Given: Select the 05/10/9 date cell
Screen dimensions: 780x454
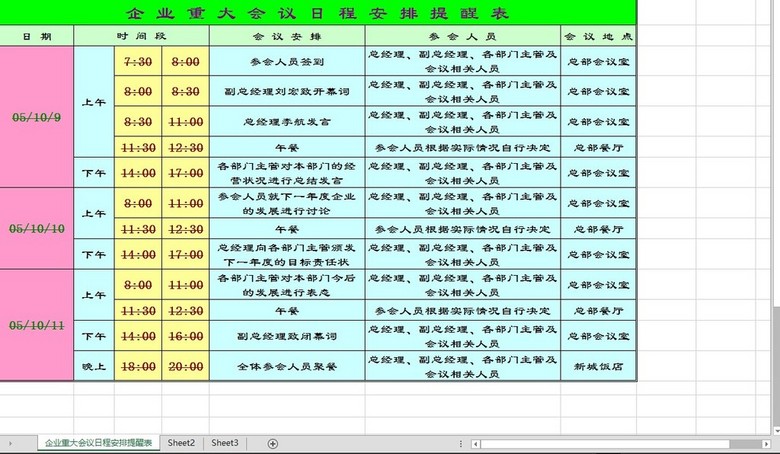Looking at the screenshot, I should pyautogui.click(x=37, y=117).
